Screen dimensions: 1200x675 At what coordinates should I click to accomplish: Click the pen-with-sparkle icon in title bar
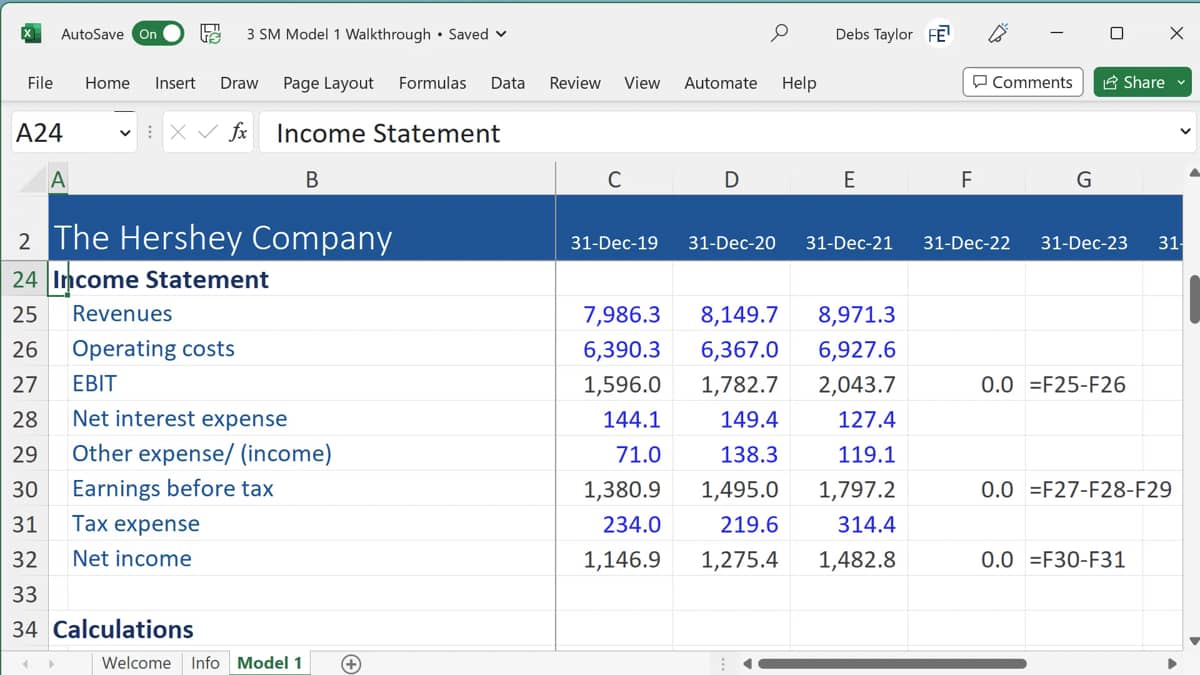(996, 33)
